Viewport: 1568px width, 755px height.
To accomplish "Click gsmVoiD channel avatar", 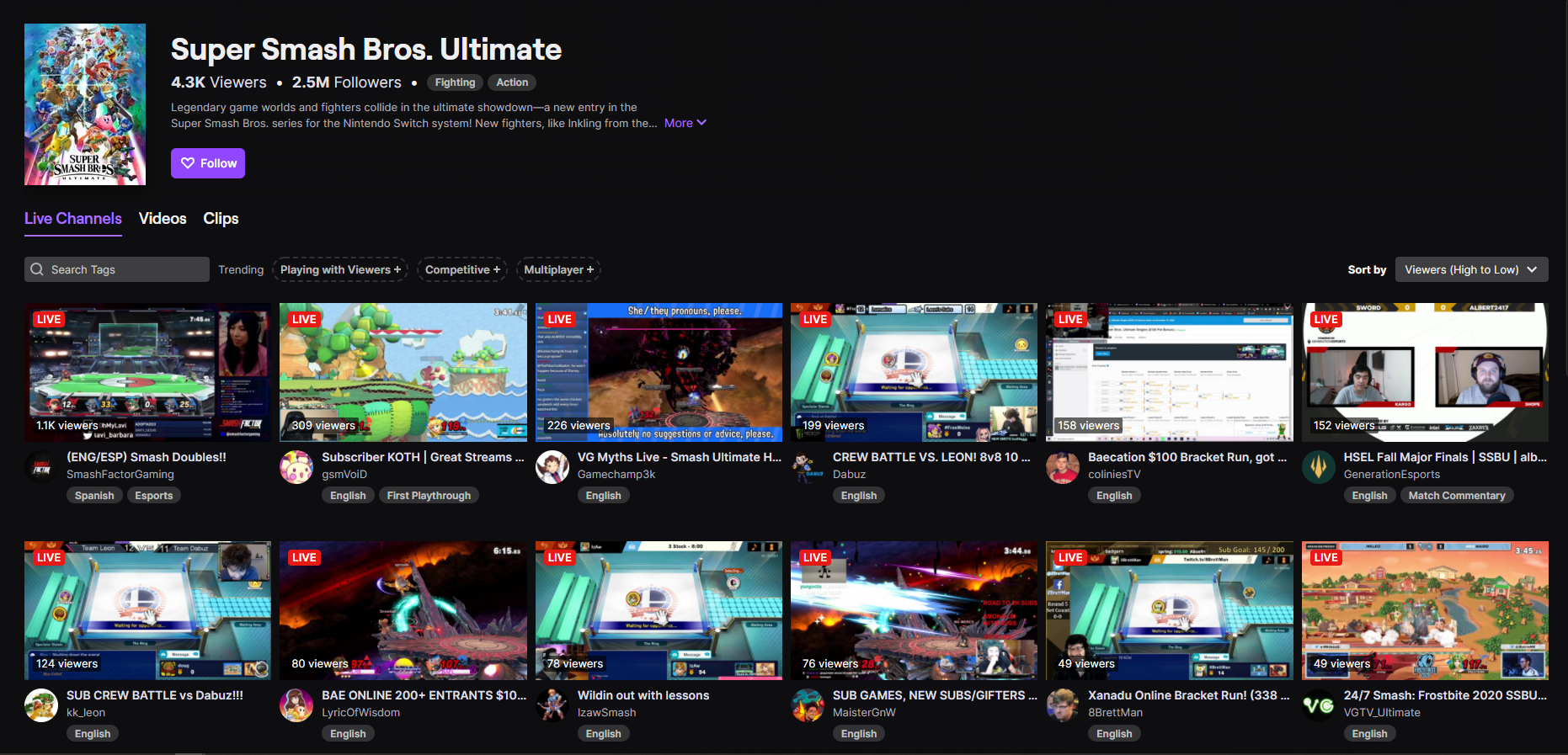I will tap(296, 467).
